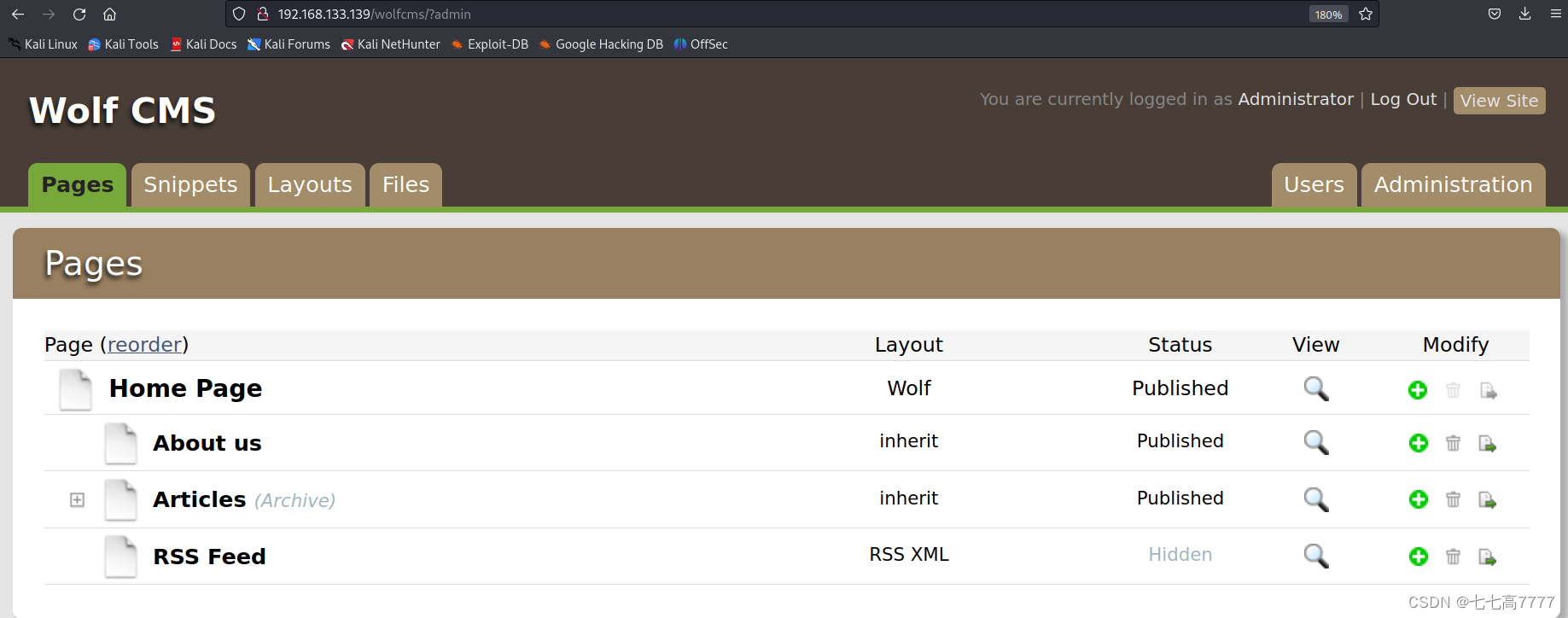Delete the Articles page

pos(1453,499)
